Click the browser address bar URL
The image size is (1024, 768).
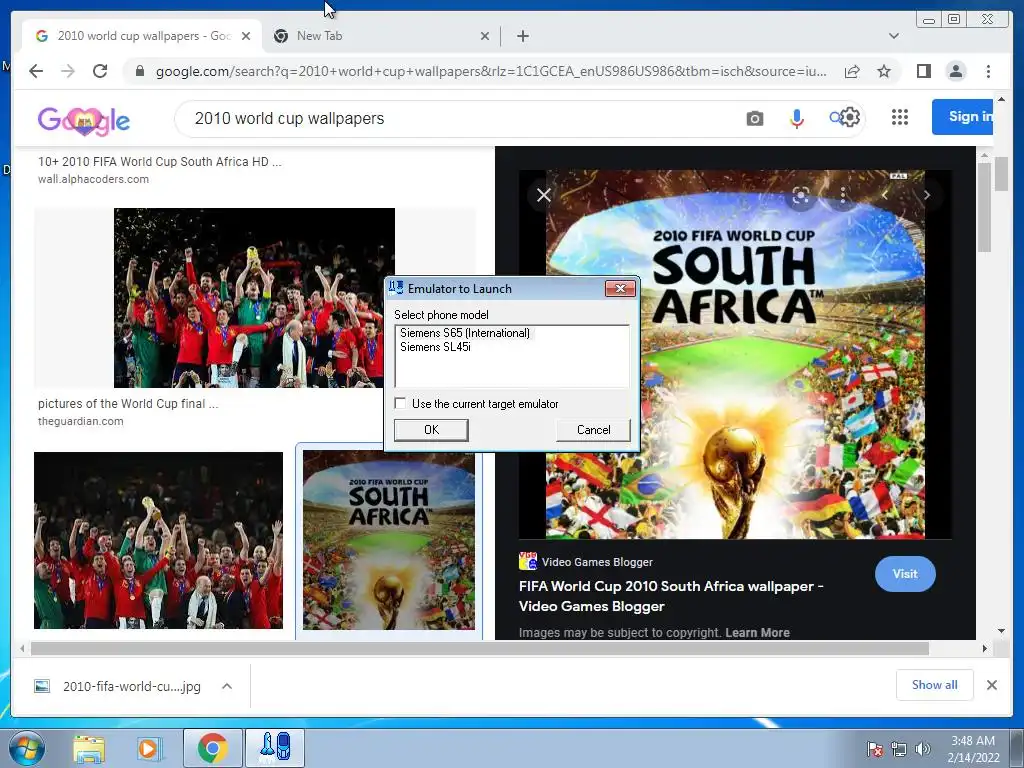[x=491, y=71]
